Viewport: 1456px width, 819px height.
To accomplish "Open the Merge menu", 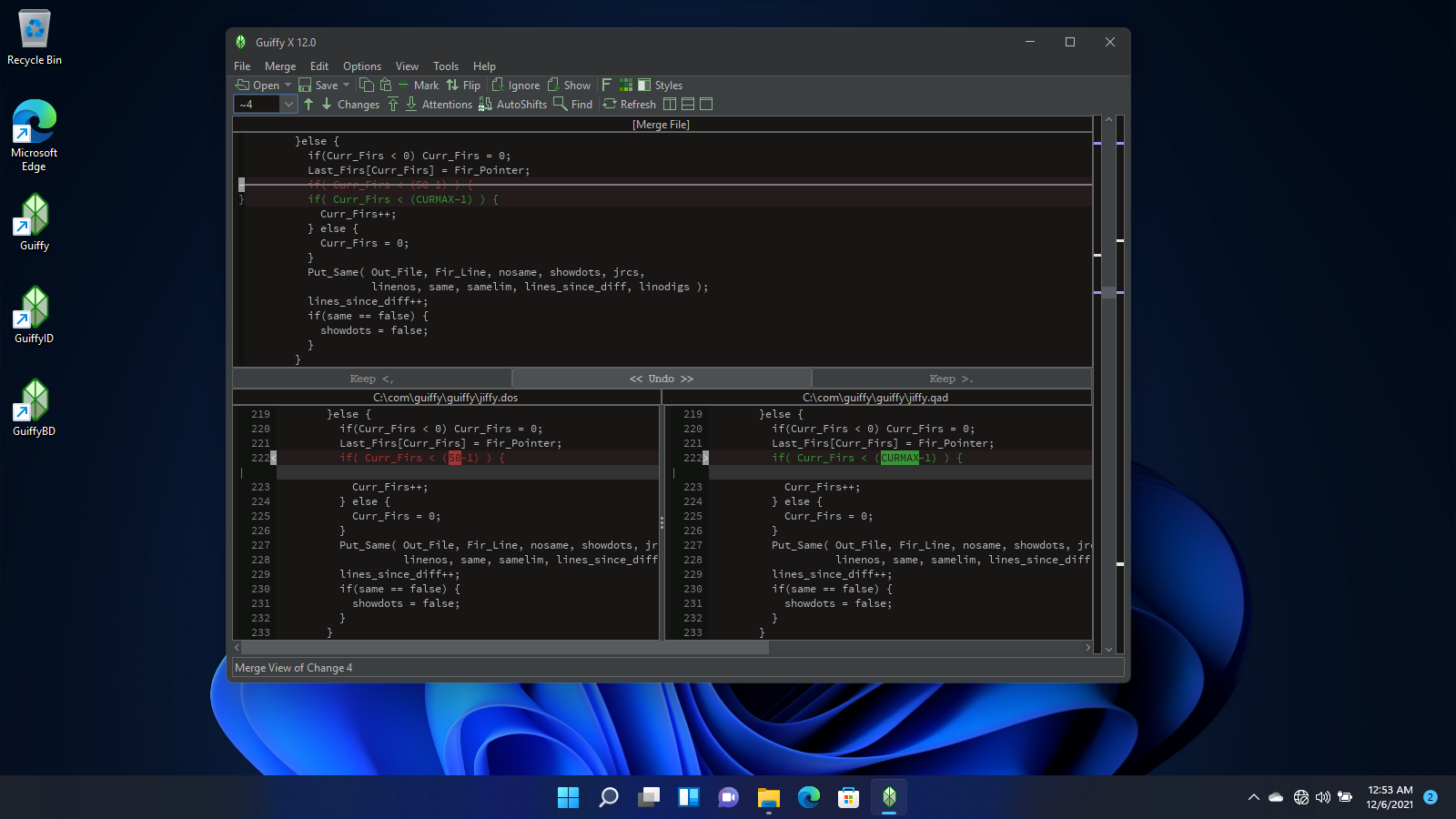I will pos(279,66).
